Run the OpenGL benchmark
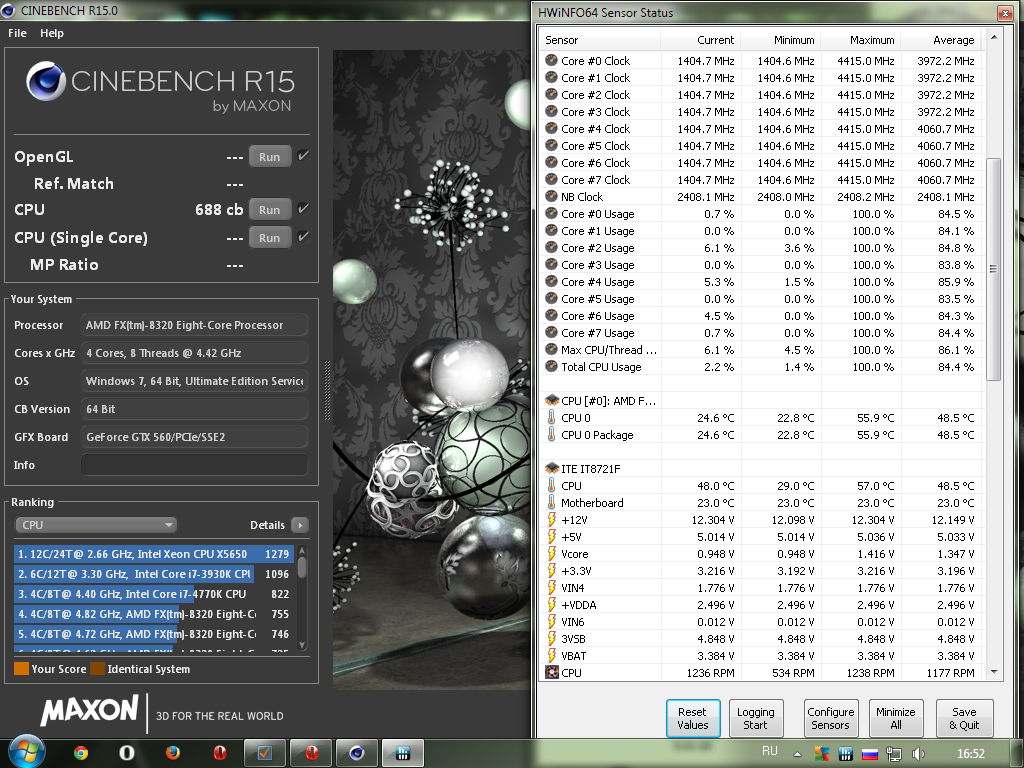 coord(270,157)
